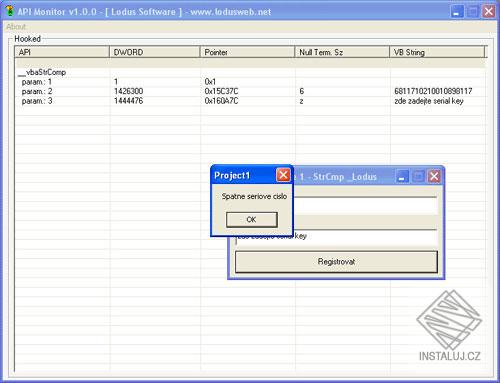The width and height of the screenshot is (500, 383).
Task: Click null-terminated value 6
Action: pos(302,91)
